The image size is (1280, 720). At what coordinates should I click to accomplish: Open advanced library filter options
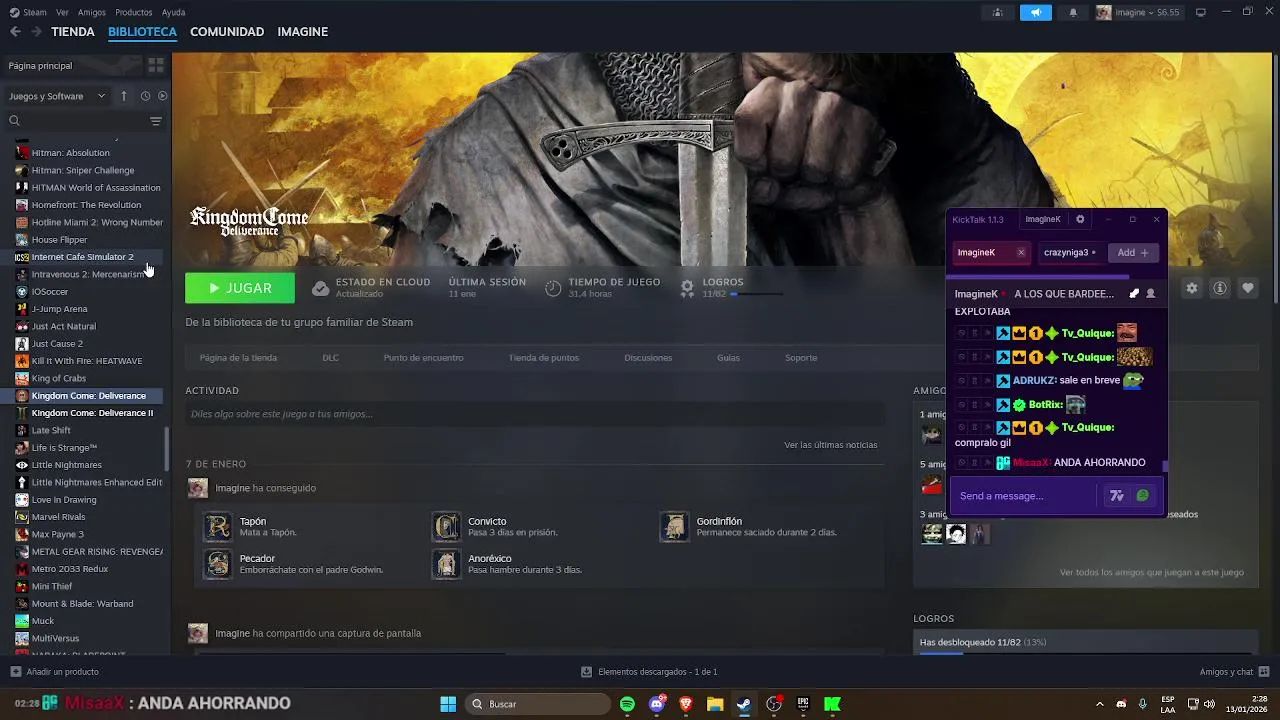click(156, 121)
